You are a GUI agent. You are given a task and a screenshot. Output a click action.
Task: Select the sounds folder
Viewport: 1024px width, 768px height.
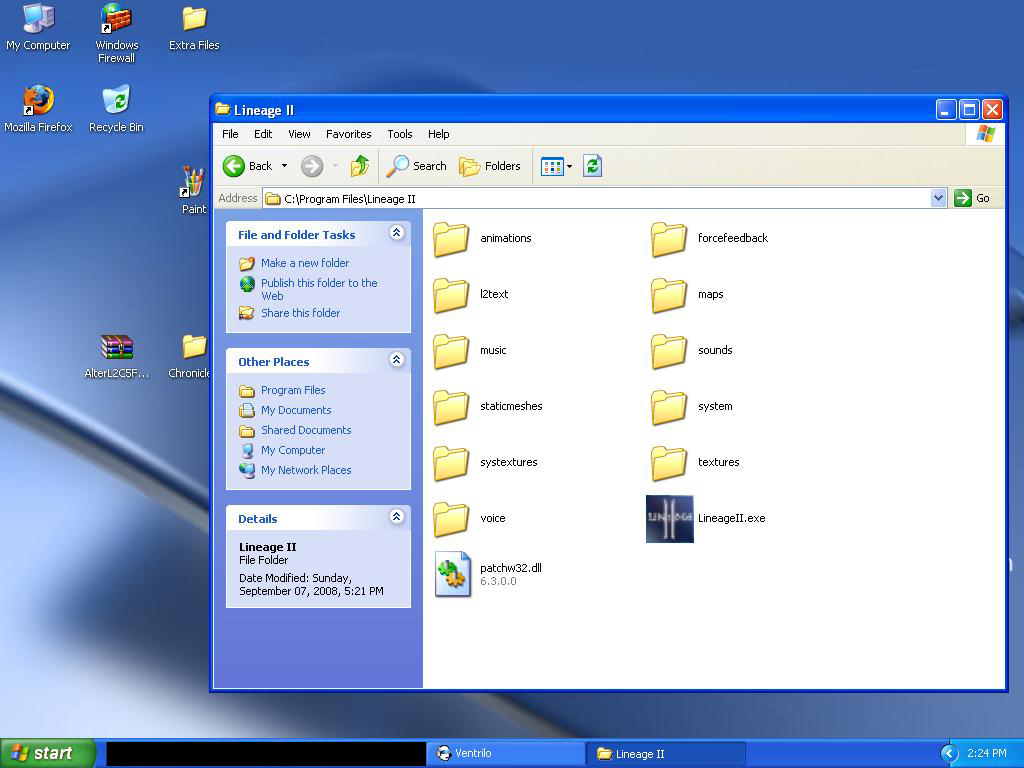[692, 351]
